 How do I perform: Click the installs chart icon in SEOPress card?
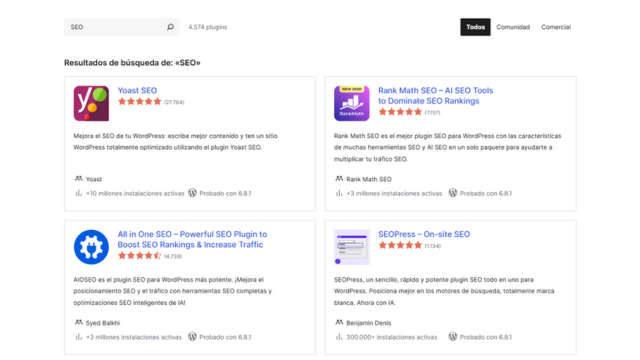[339, 337]
